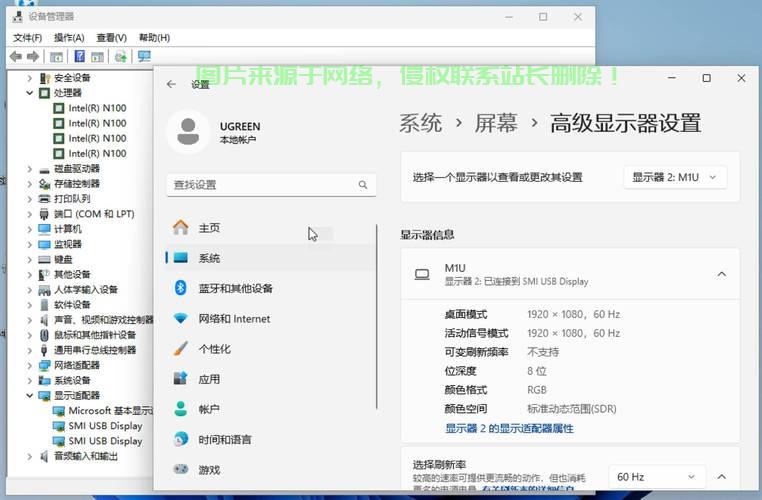The width and height of the screenshot is (762, 500).
Task: Click 系统 in the breadcrumb header
Action: point(421,123)
